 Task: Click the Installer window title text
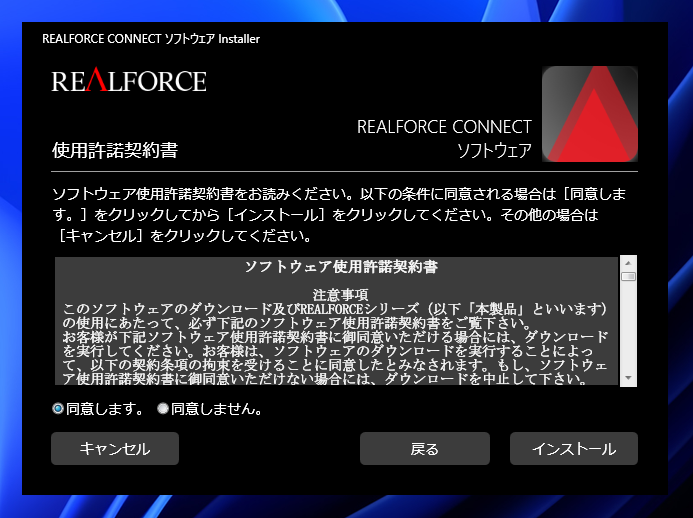click(x=151, y=39)
